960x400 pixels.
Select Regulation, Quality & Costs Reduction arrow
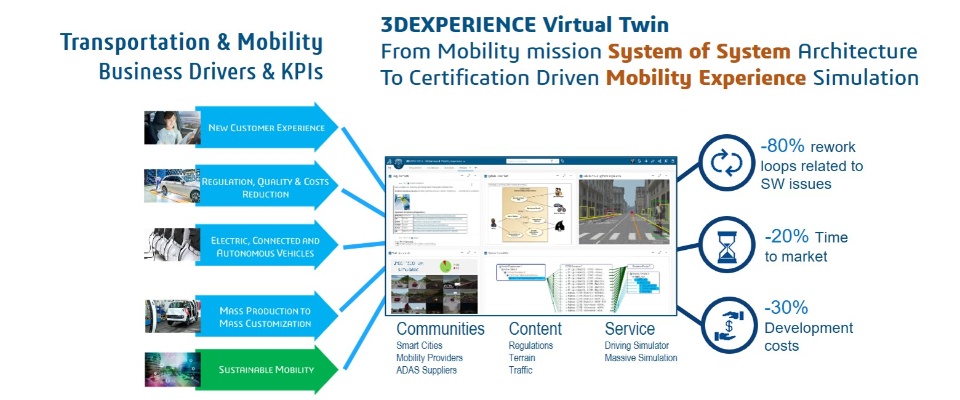pos(266,187)
